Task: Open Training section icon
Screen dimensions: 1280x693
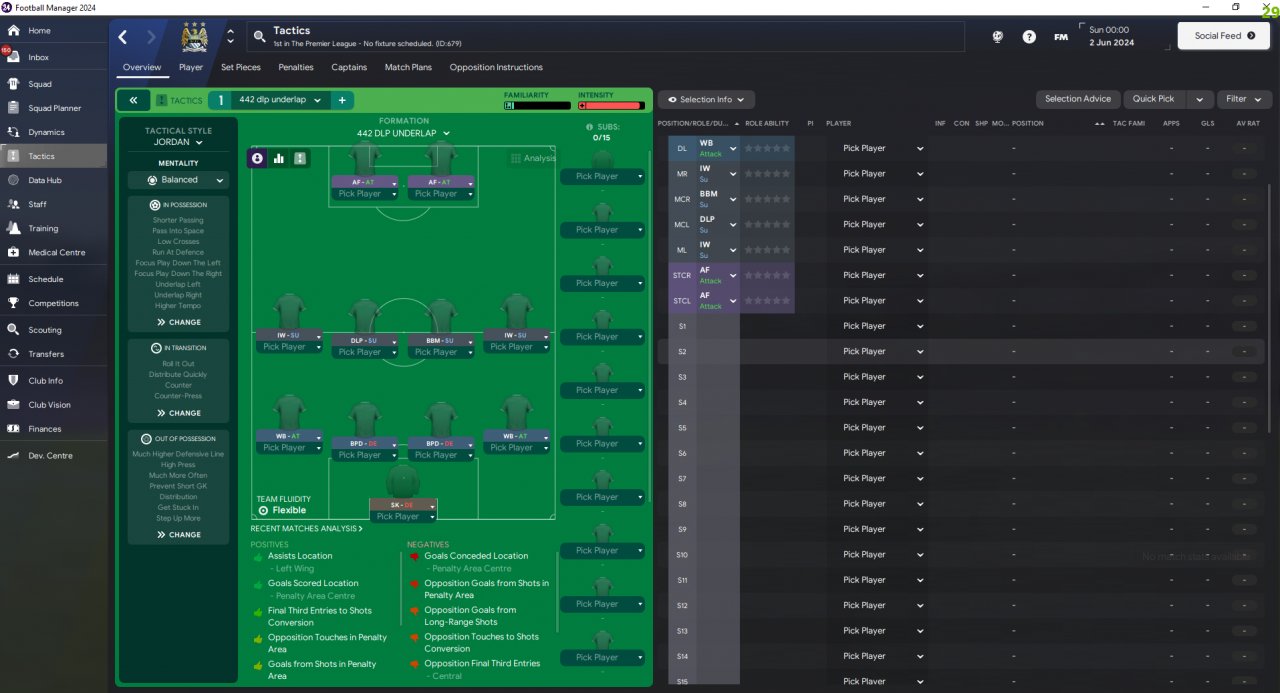Action: [x=13, y=228]
